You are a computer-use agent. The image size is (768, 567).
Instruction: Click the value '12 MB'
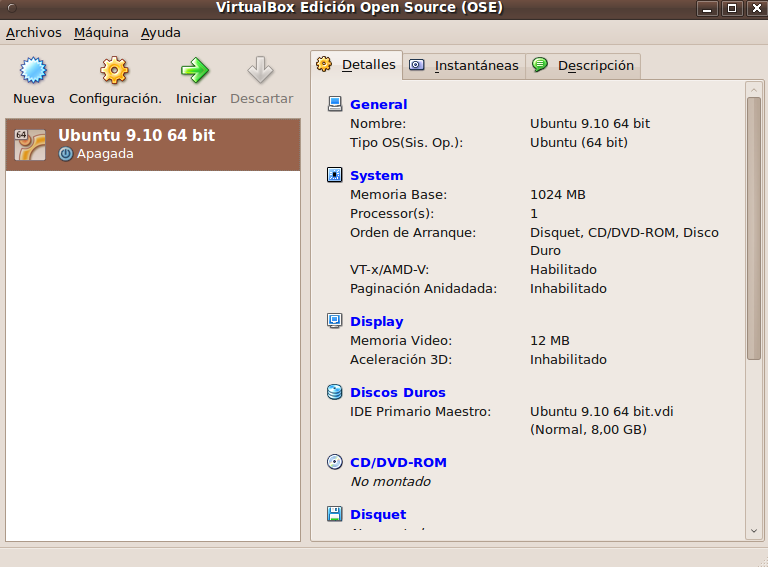(550, 340)
